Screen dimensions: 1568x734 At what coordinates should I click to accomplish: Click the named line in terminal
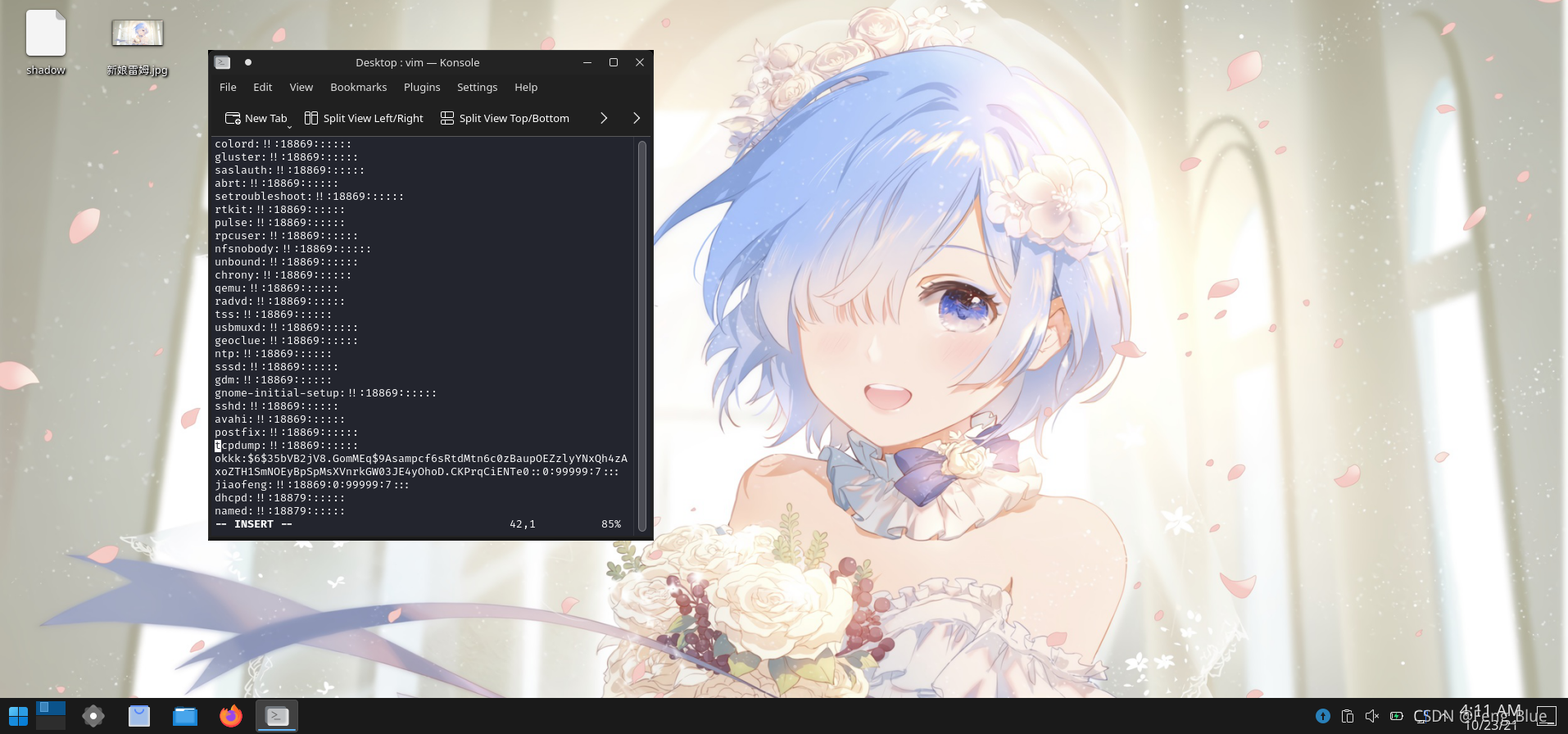click(279, 511)
